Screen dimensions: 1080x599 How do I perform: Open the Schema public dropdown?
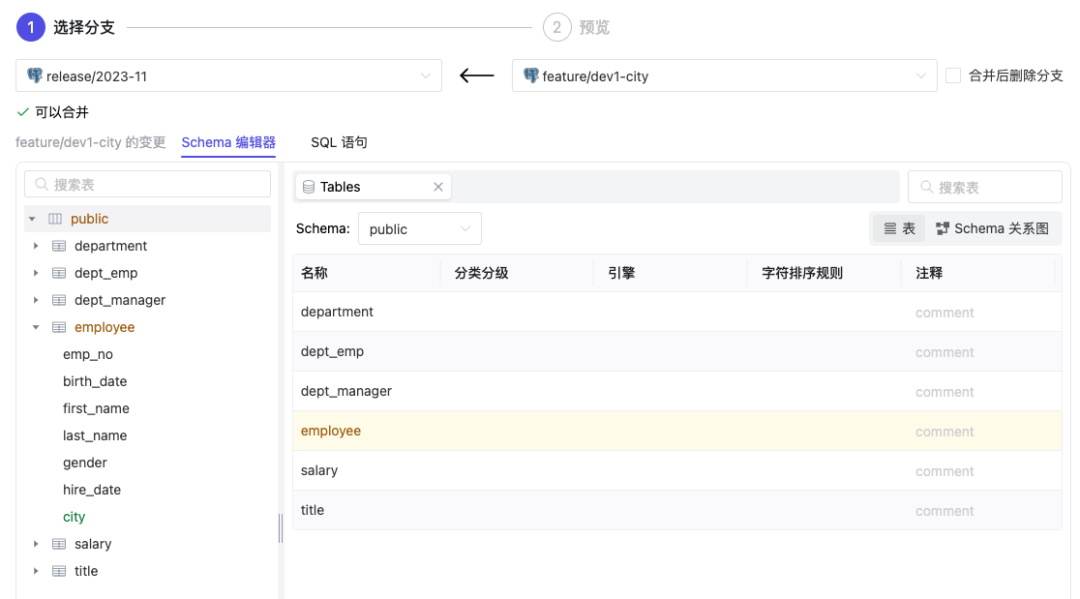pyautogui.click(x=419, y=229)
